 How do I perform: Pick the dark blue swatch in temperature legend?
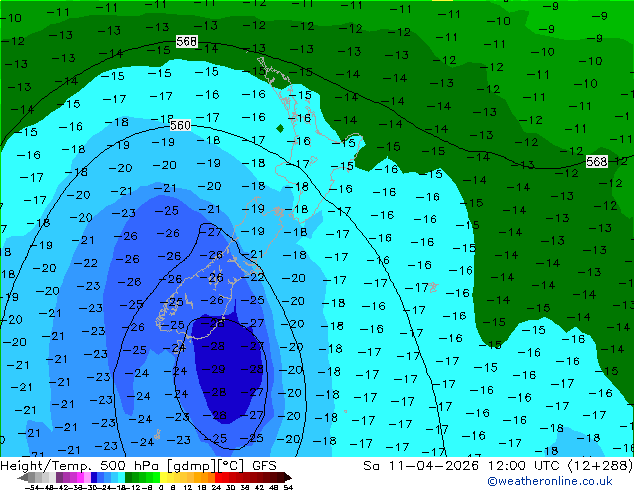click(94, 477)
